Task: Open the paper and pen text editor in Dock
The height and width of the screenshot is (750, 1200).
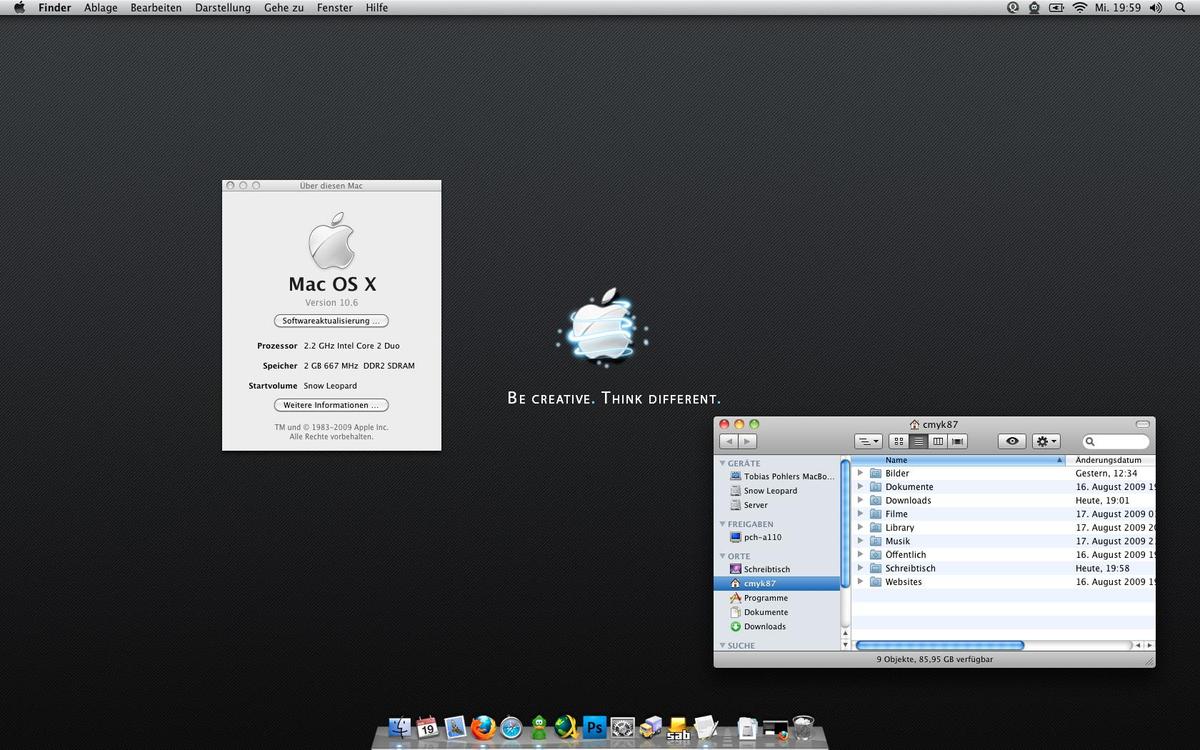Action: click(x=706, y=728)
